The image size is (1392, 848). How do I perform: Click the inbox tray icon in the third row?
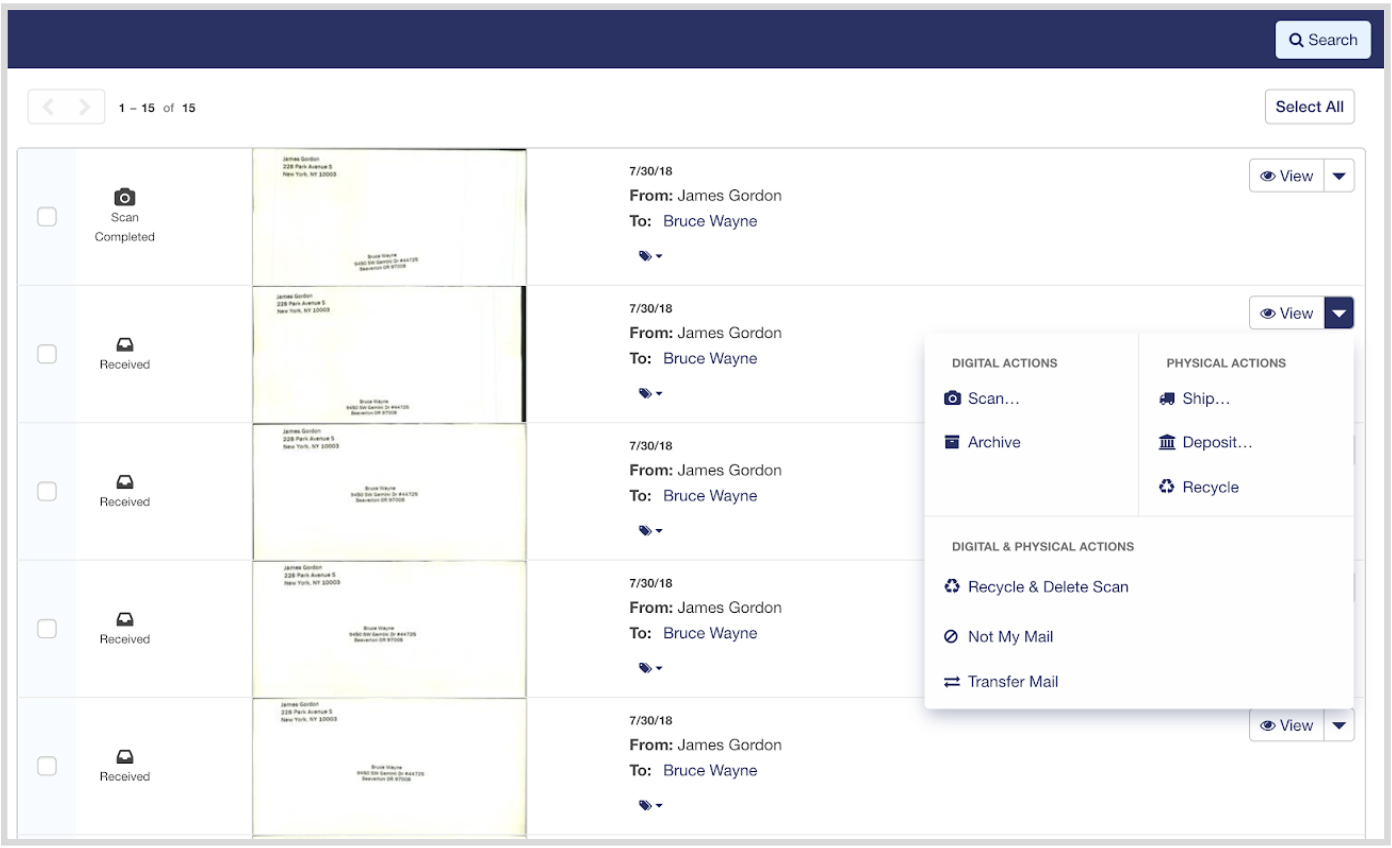[125, 480]
